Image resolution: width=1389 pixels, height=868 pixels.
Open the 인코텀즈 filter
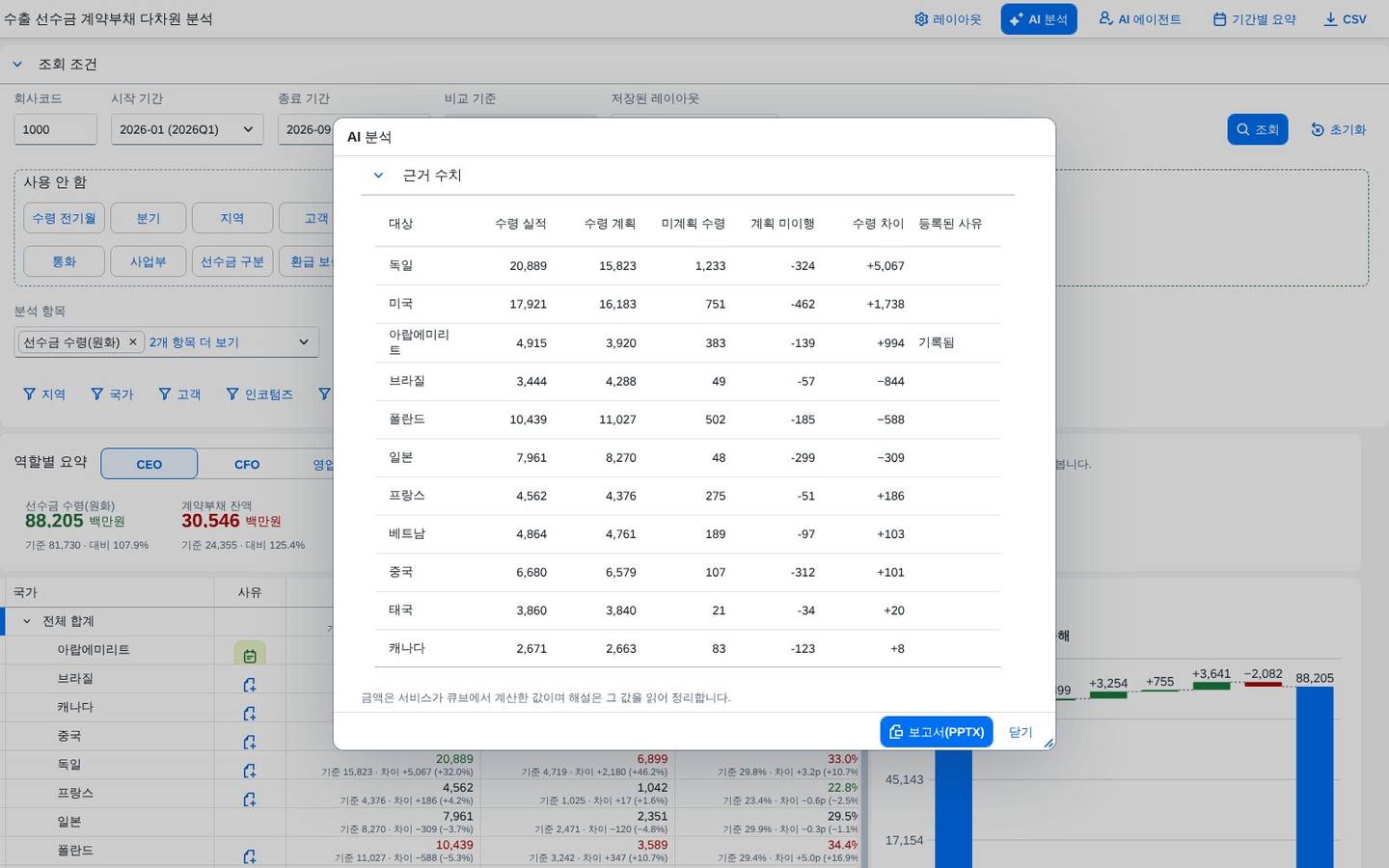click(259, 393)
